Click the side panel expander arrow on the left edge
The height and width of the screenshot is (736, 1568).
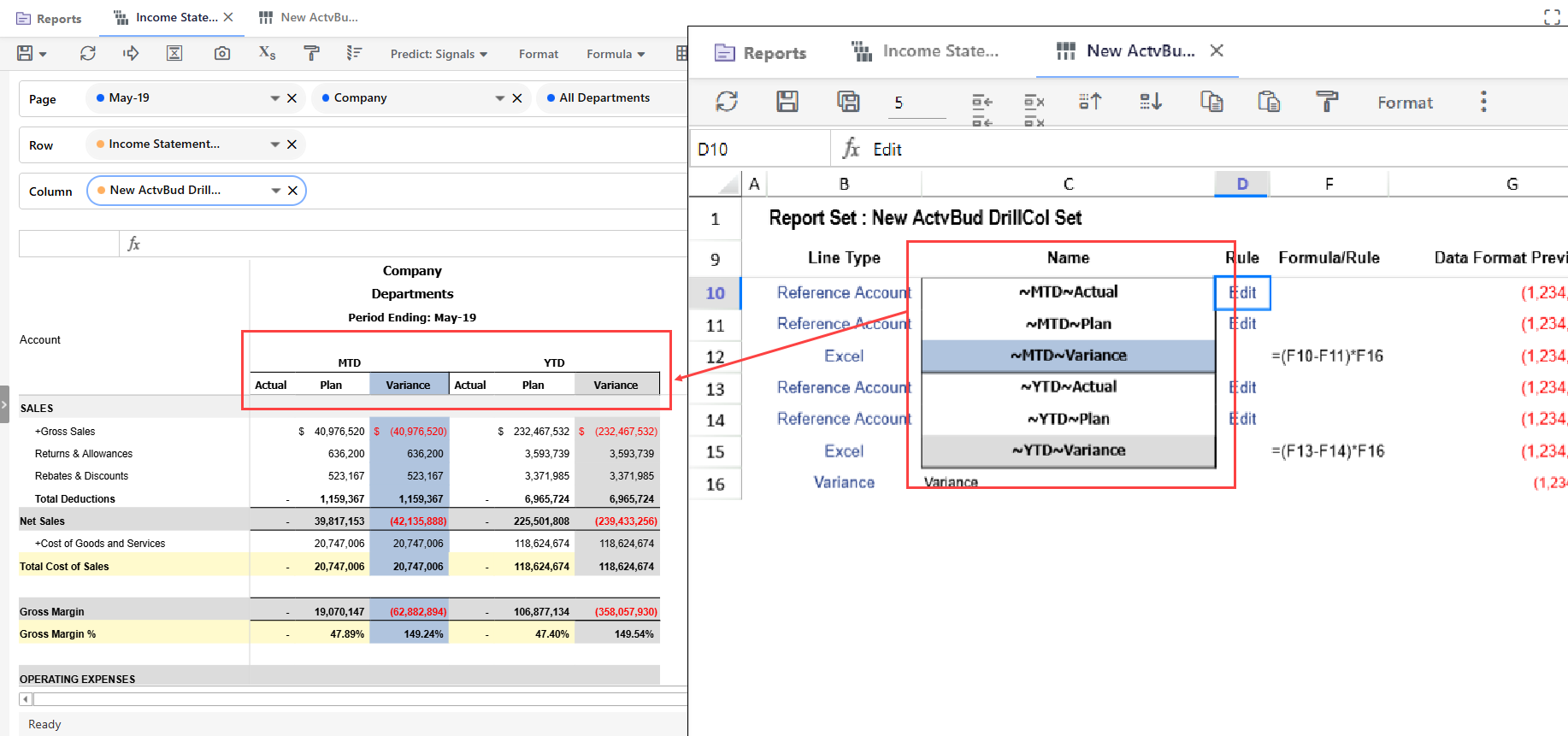click(4, 403)
